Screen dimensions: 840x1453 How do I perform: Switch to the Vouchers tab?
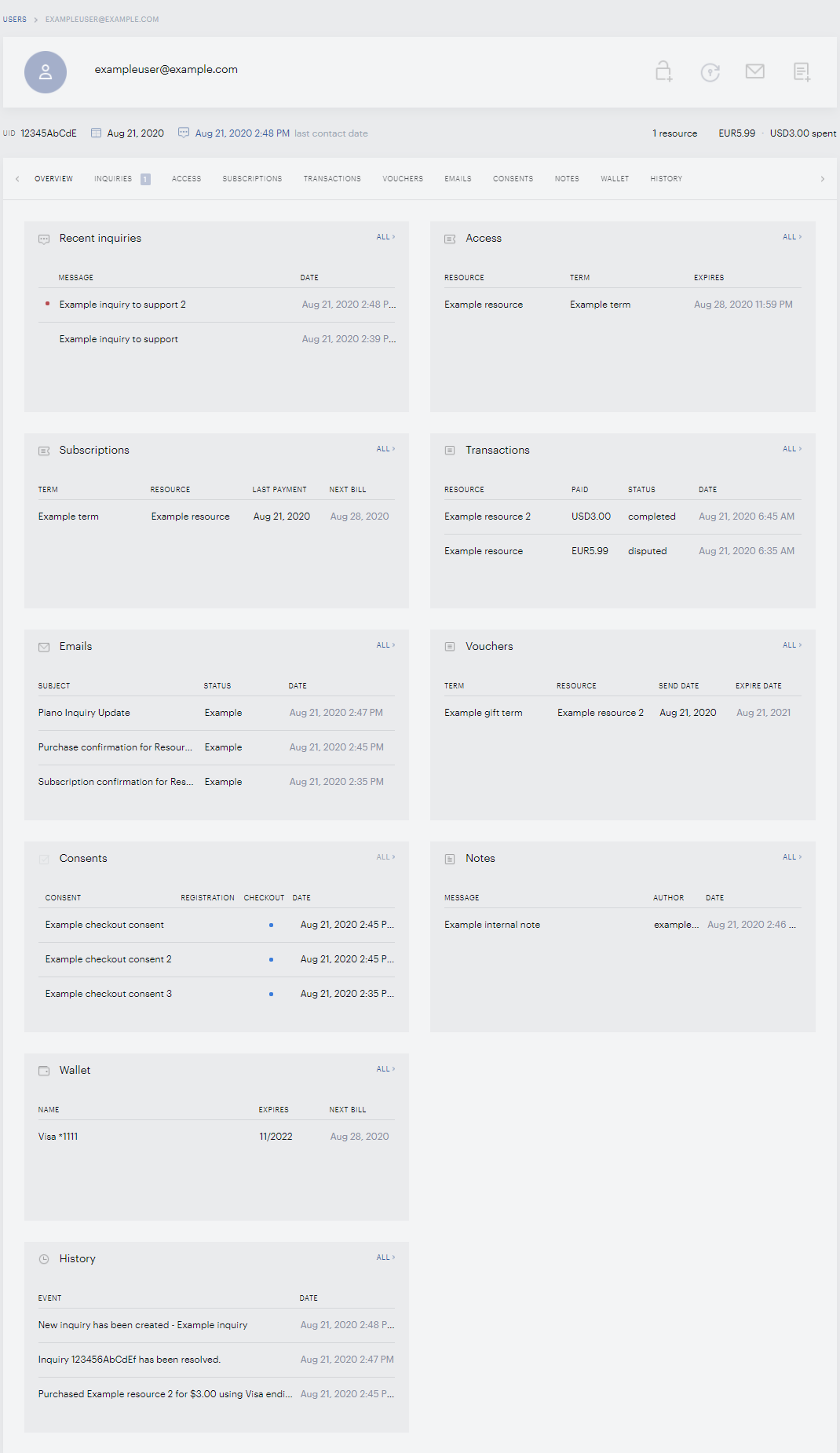[x=403, y=179]
